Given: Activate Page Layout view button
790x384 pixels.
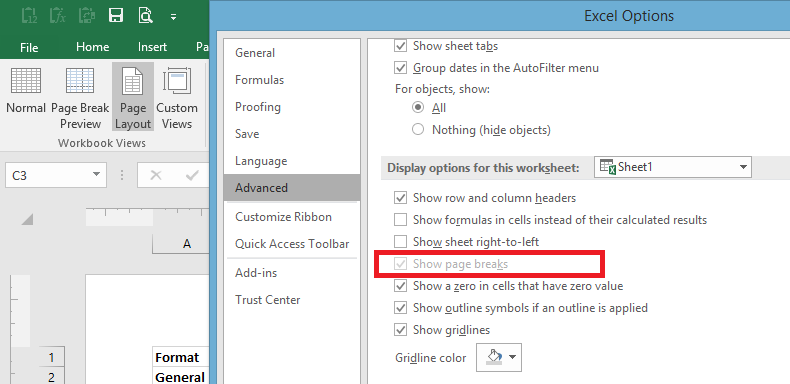Looking at the screenshot, I should [x=133, y=98].
